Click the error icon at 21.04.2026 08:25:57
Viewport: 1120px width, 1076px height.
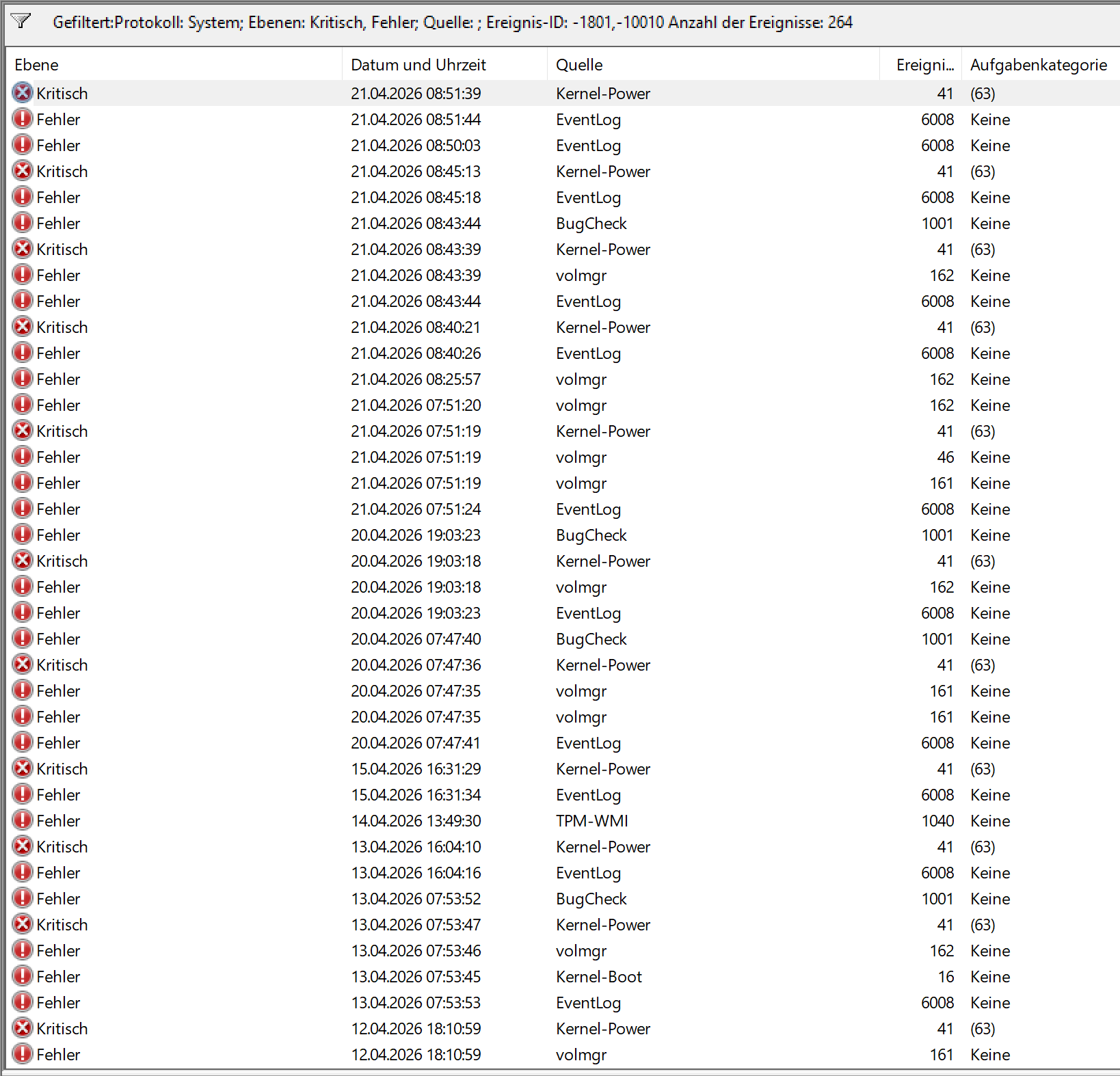[x=23, y=378]
